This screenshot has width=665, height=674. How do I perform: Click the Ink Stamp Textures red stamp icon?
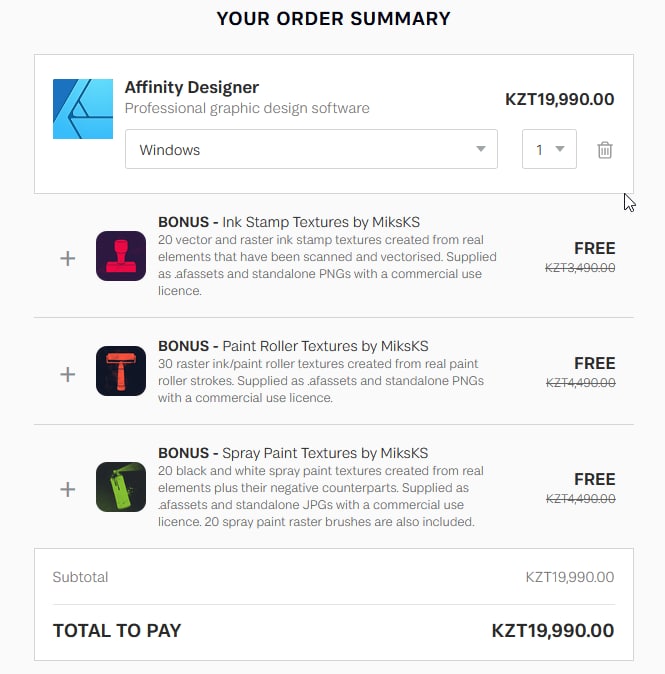[x=121, y=256]
